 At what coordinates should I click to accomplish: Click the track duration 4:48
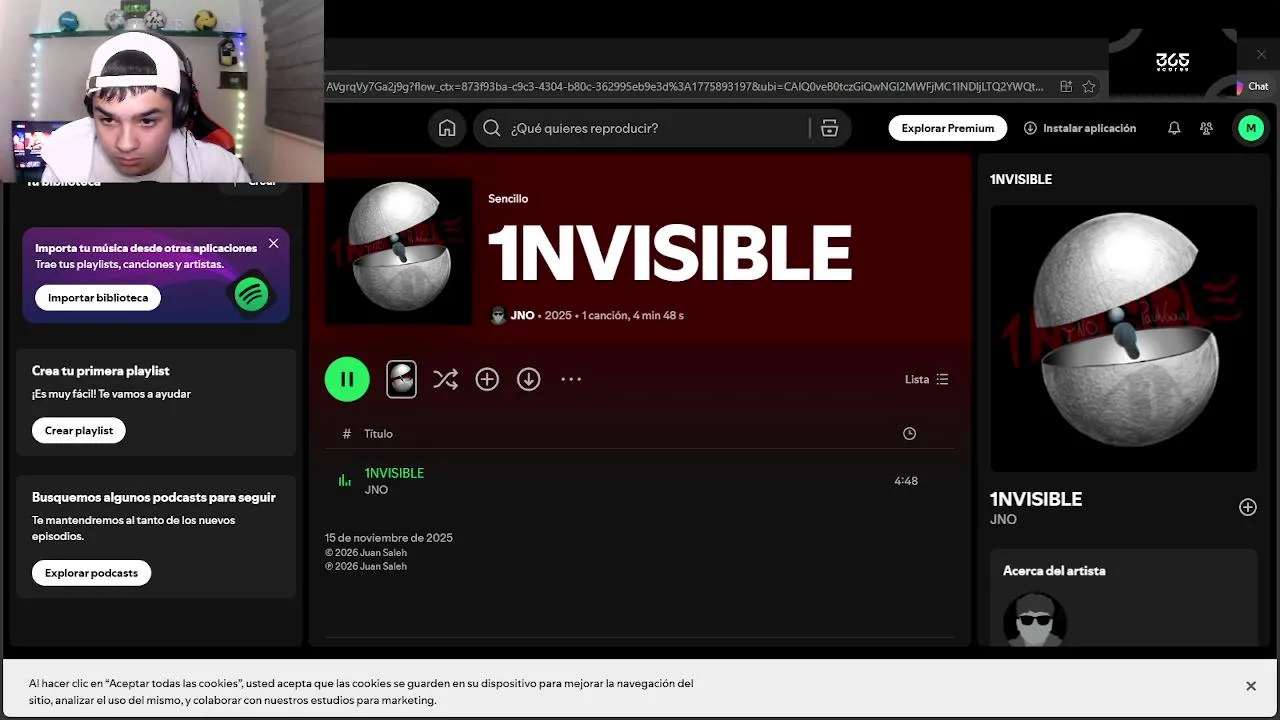click(x=906, y=481)
